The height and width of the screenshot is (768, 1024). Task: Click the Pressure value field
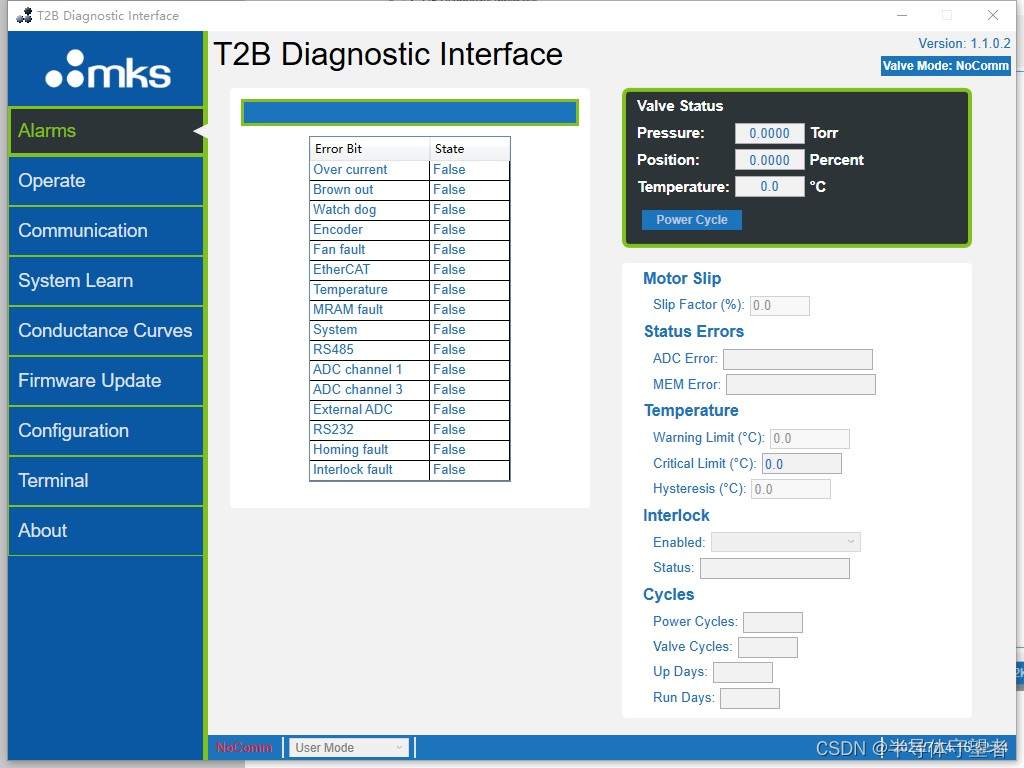pos(769,133)
